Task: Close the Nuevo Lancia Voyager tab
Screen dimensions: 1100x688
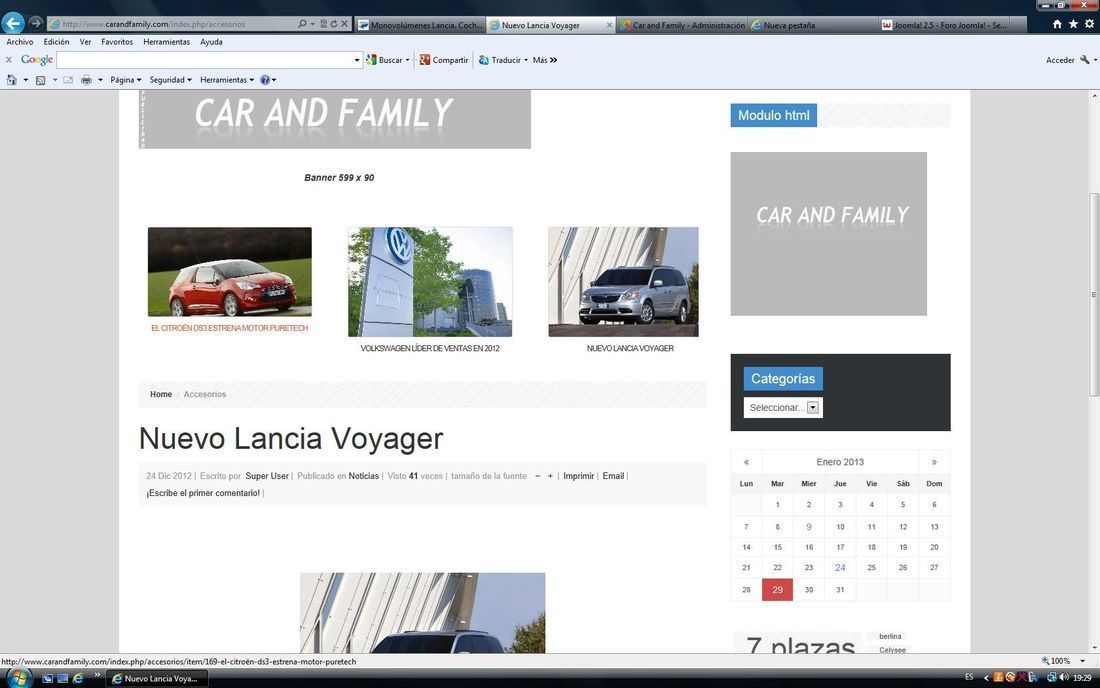Action: coord(609,25)
